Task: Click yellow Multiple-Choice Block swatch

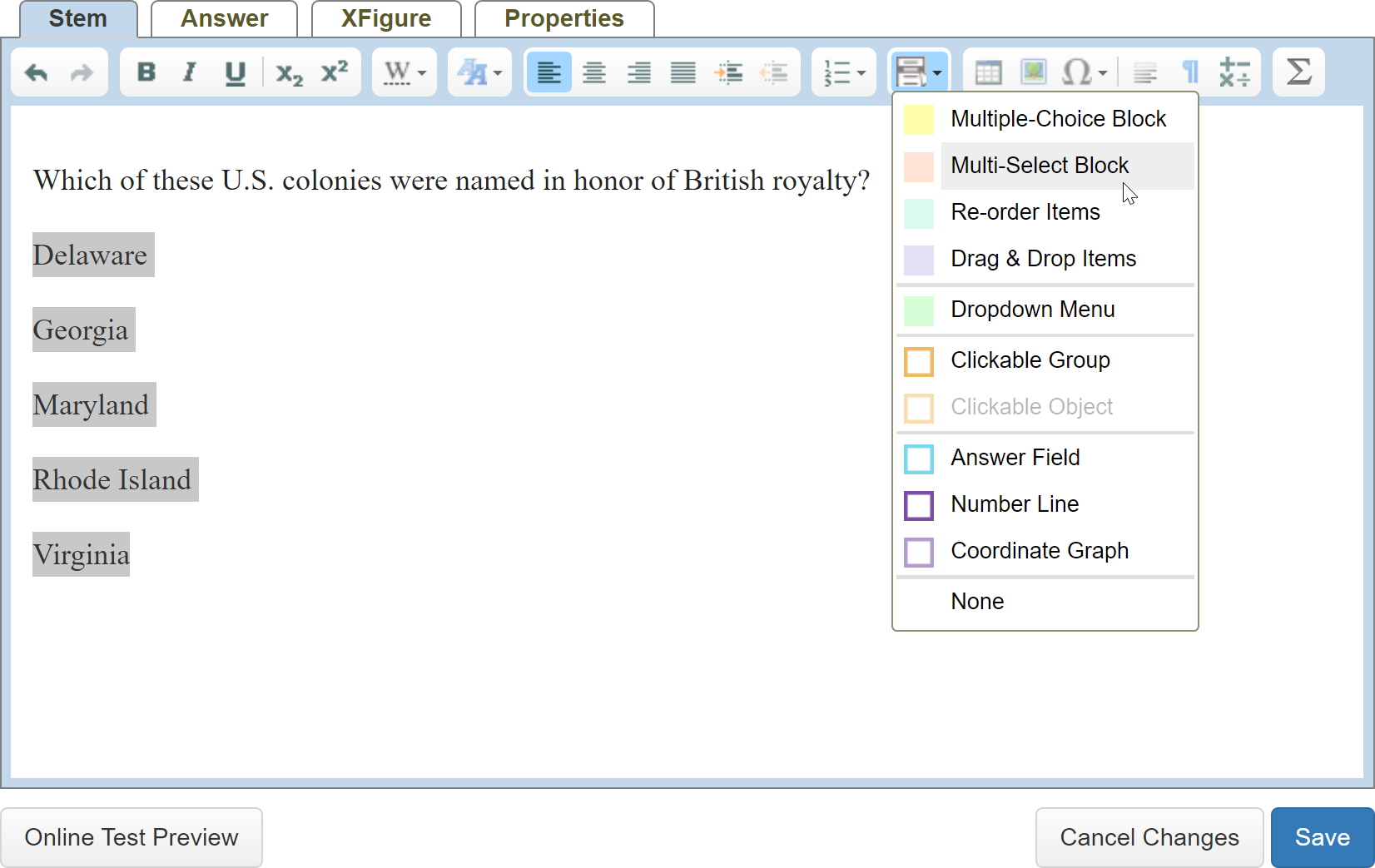Action: tap(919, 120)
